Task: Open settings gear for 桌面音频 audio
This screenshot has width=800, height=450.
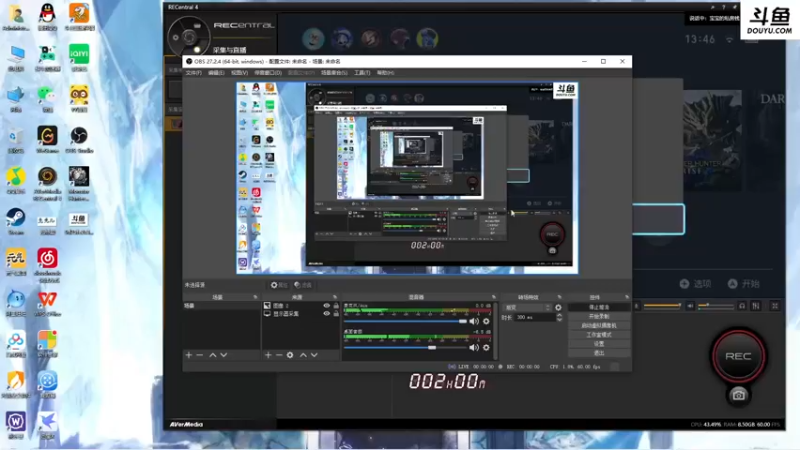Action: coord(486,347)
